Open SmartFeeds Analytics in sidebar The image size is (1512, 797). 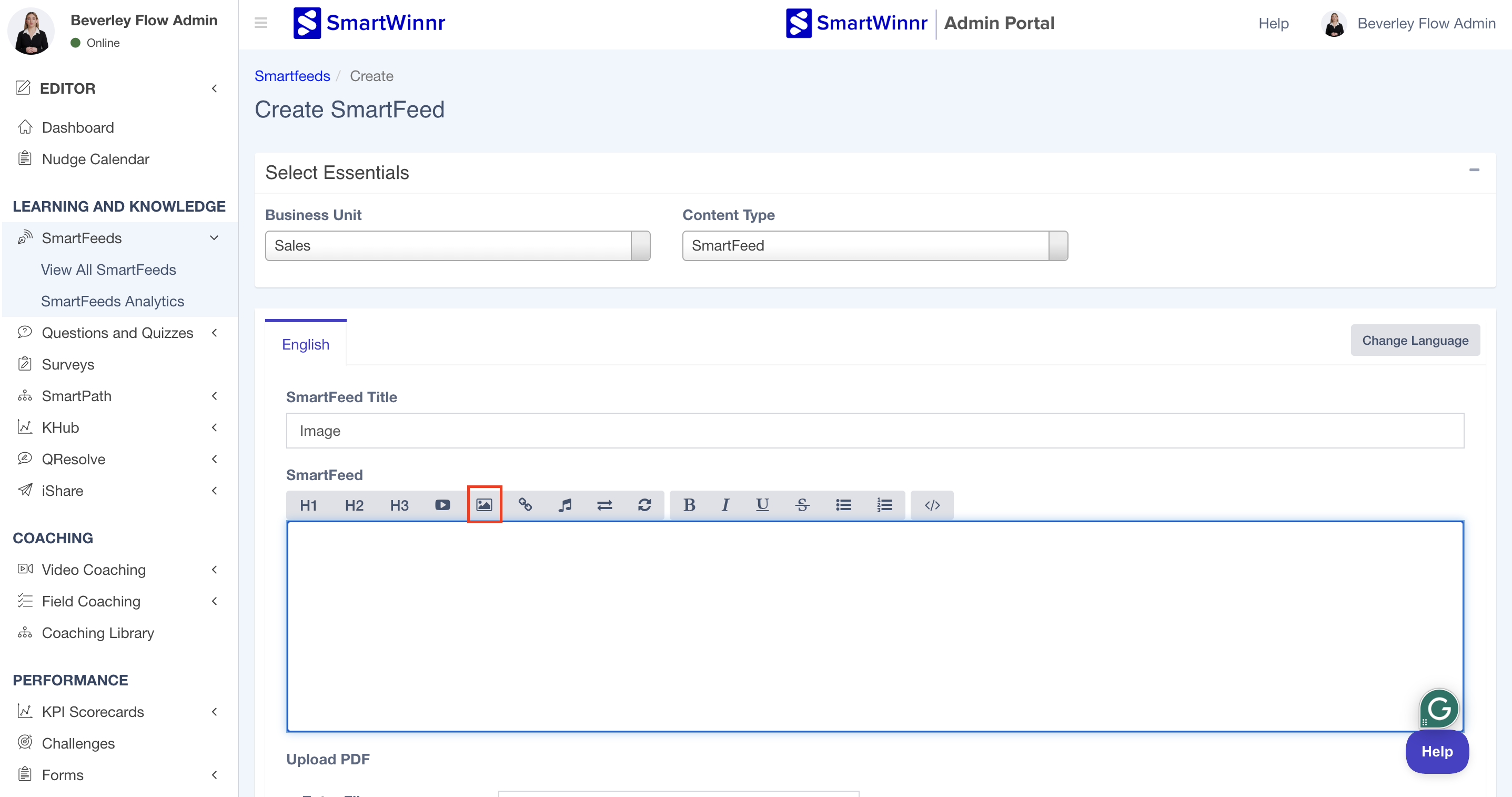tap(112, 301)
